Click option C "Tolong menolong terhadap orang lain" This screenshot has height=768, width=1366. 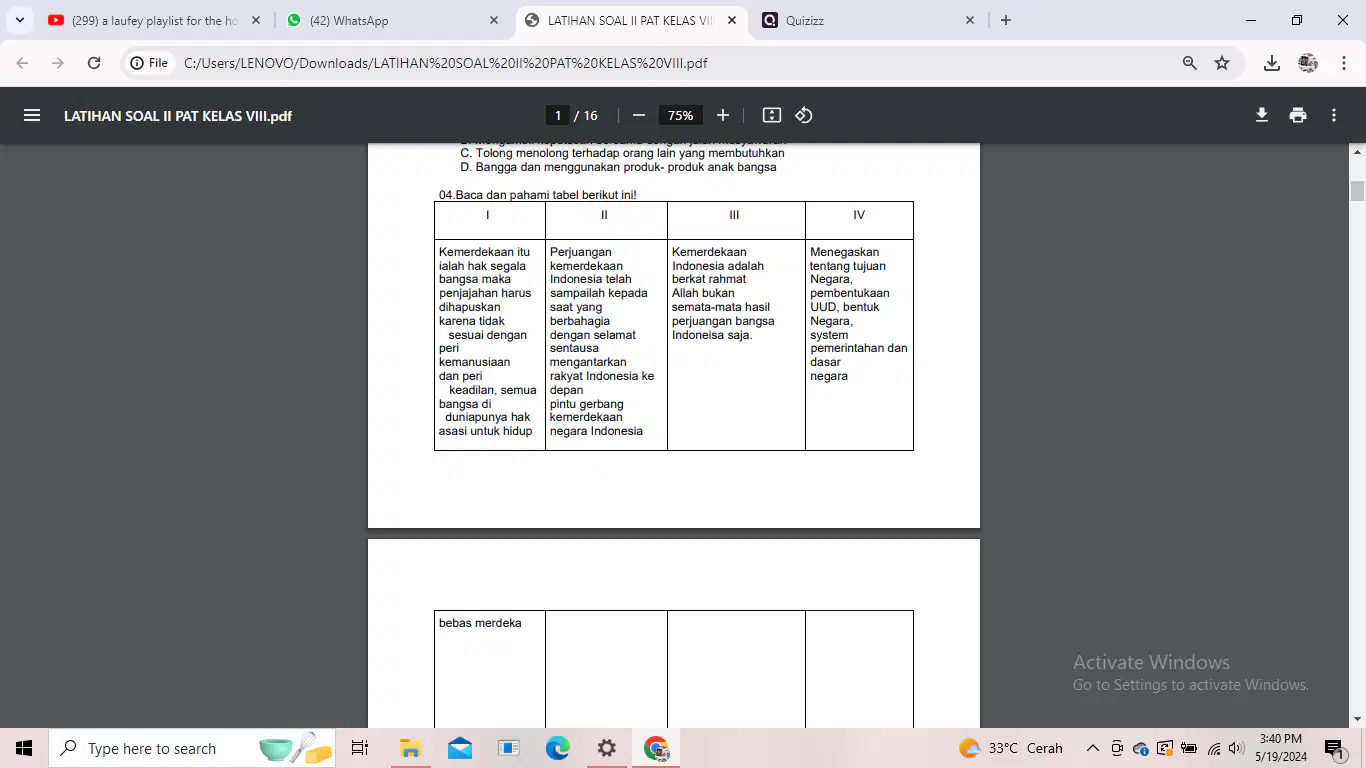click(x=622, y=153)
